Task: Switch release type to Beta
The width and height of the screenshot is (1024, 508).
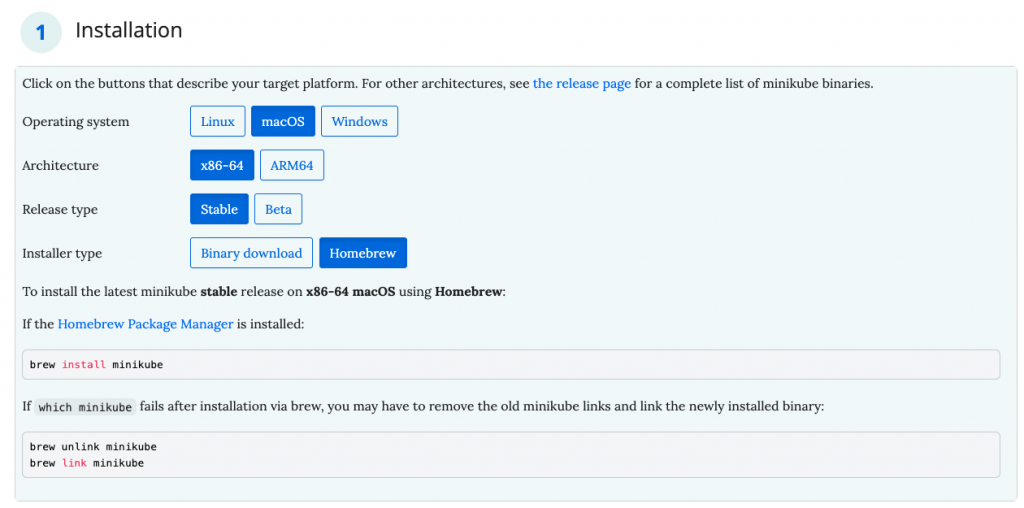Action: click(278, 210)
